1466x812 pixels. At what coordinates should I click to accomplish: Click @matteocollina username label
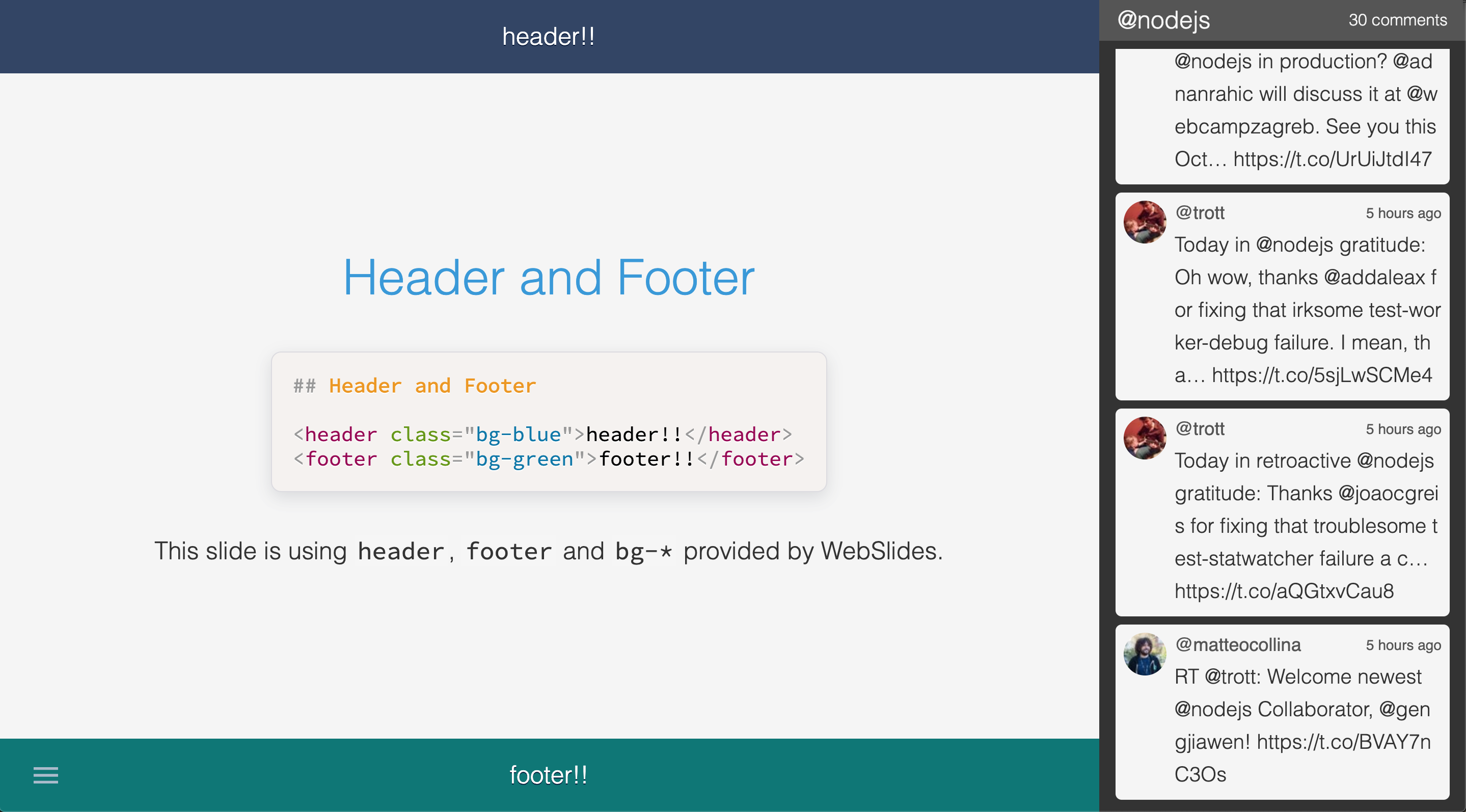1238,645
